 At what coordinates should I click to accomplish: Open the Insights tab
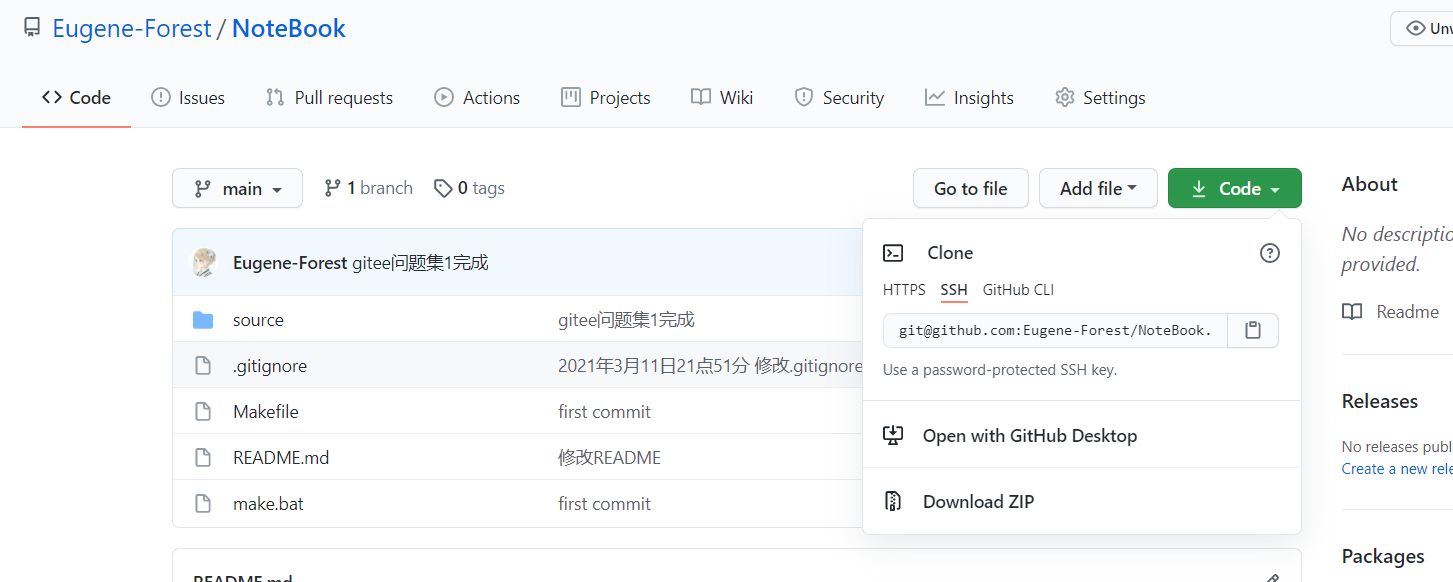coord(969,98)
